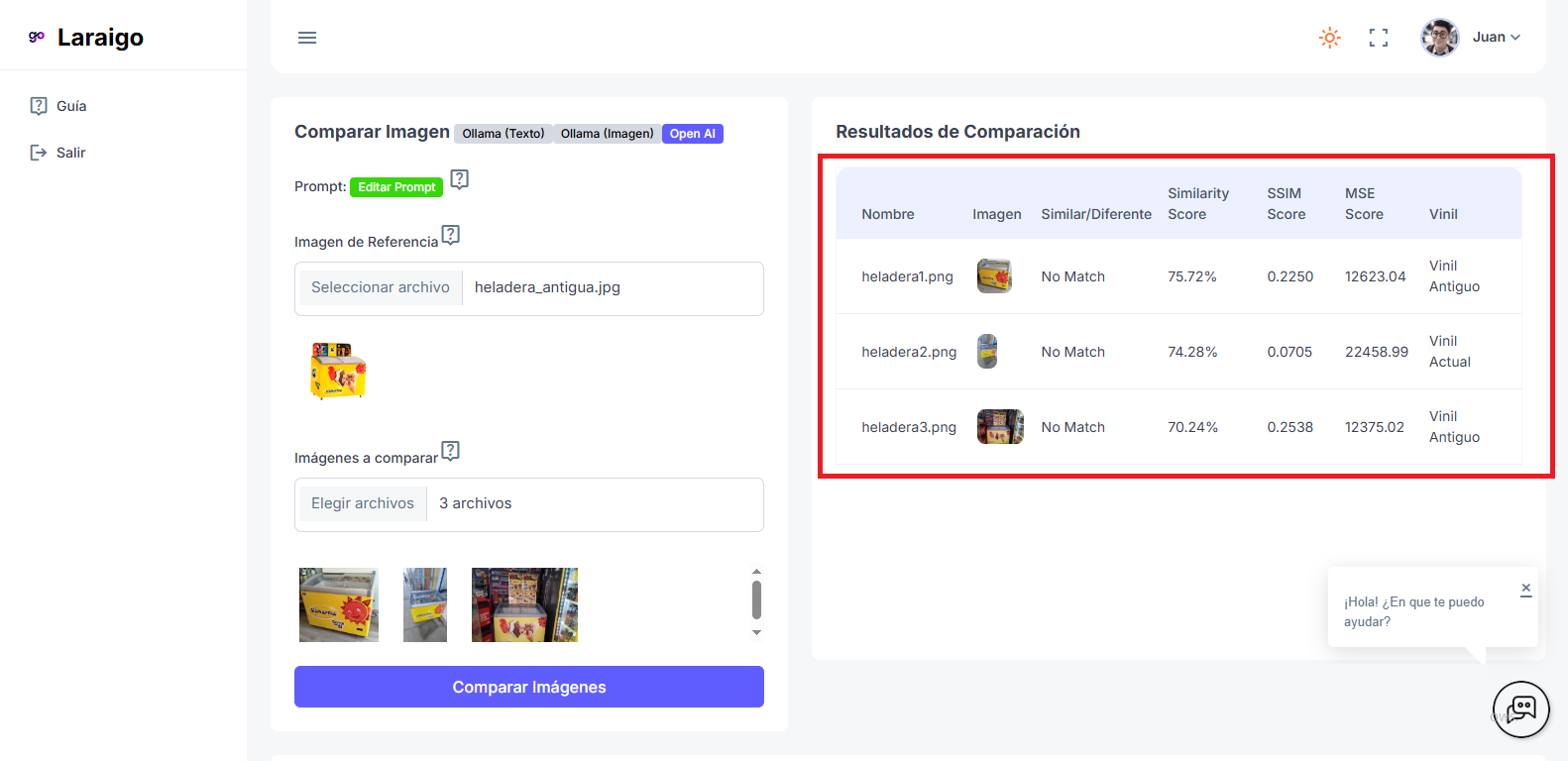Click the scroll down arrow in thumbnail list
The image size is (1568, 761).
[756, 632]
